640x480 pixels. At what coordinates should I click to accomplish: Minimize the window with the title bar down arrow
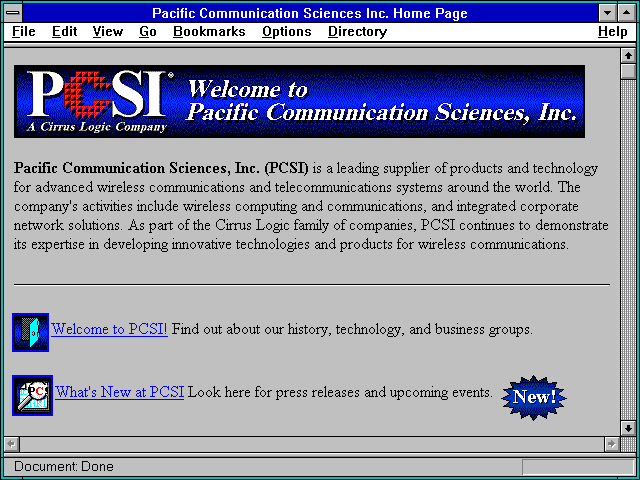(607, 13)
